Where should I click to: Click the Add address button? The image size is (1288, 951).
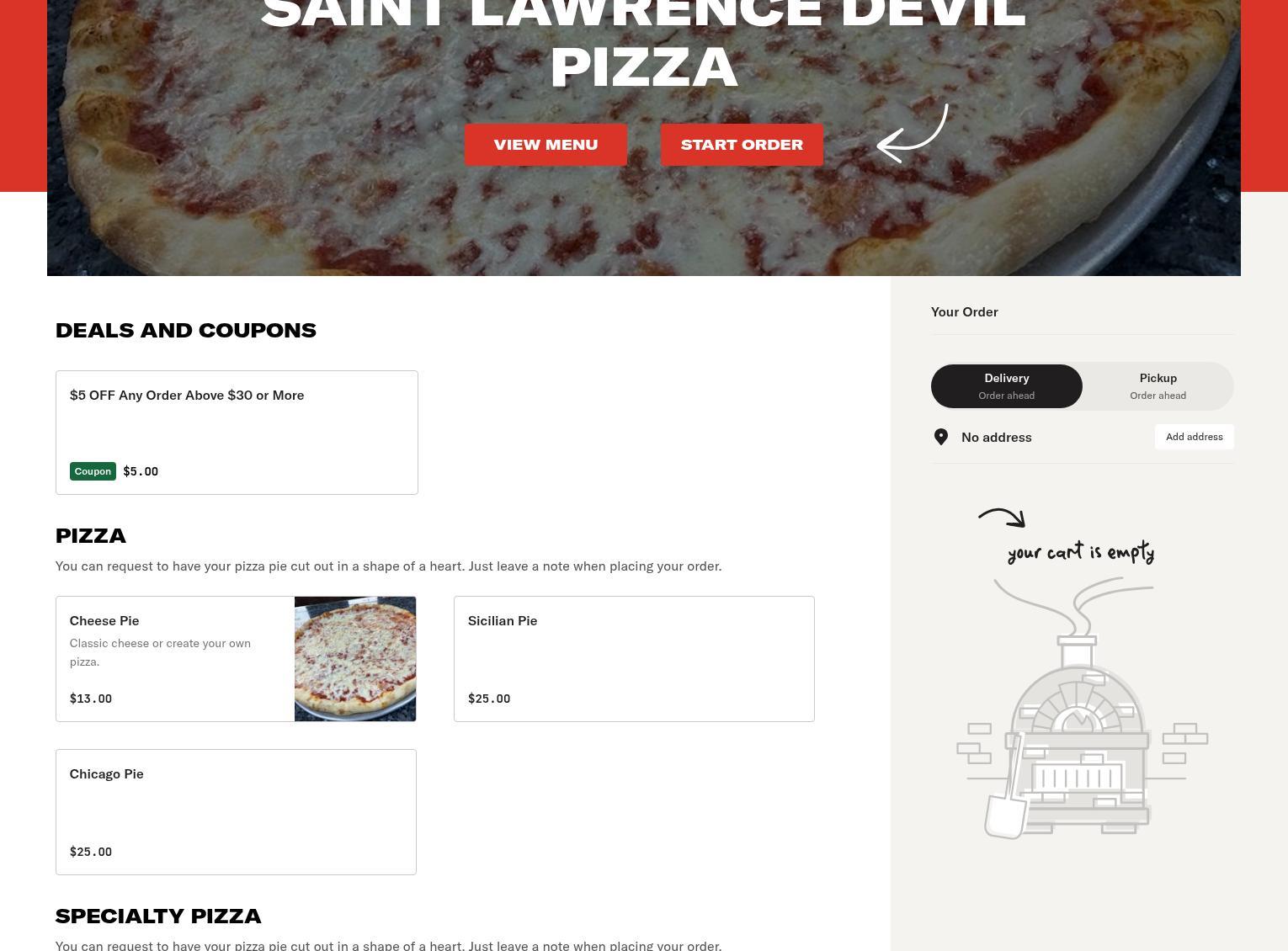(x=1195, y=437)
